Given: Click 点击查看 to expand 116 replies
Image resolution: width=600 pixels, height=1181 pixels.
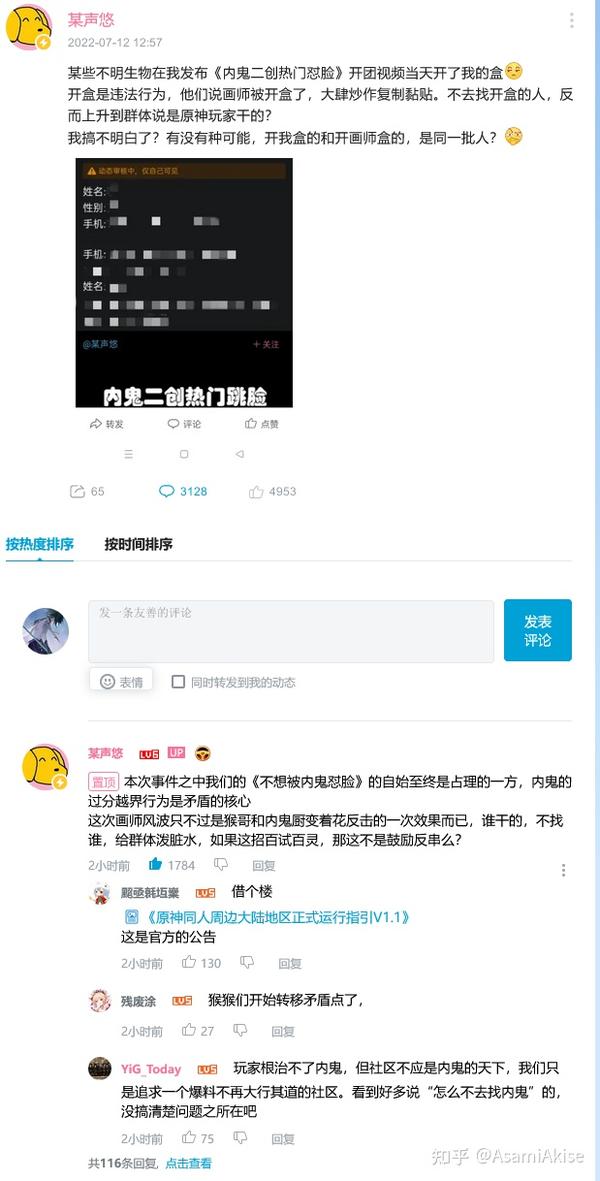Looking at the screenshot, I should (188, 1163).
